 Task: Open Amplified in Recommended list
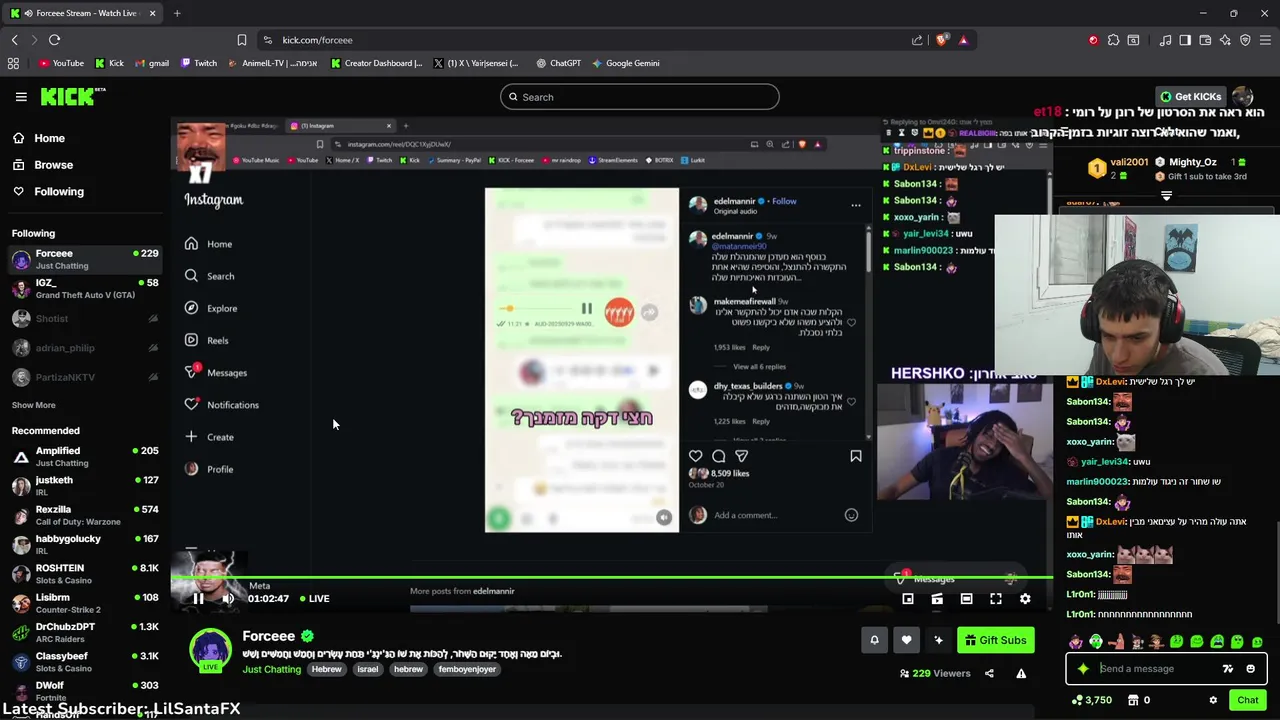point(84,457)
